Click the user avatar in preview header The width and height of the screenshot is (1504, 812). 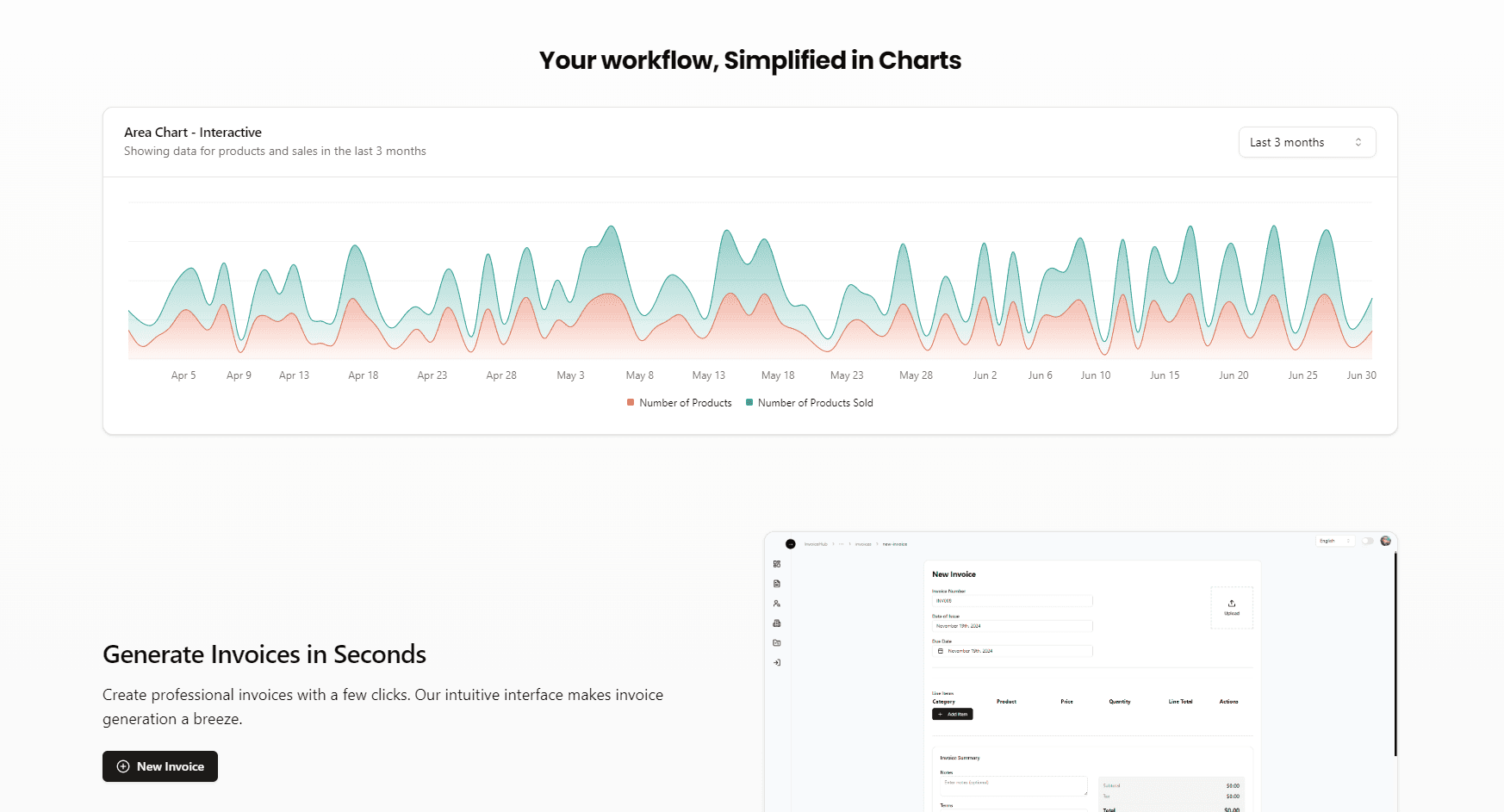point(1385,541)
